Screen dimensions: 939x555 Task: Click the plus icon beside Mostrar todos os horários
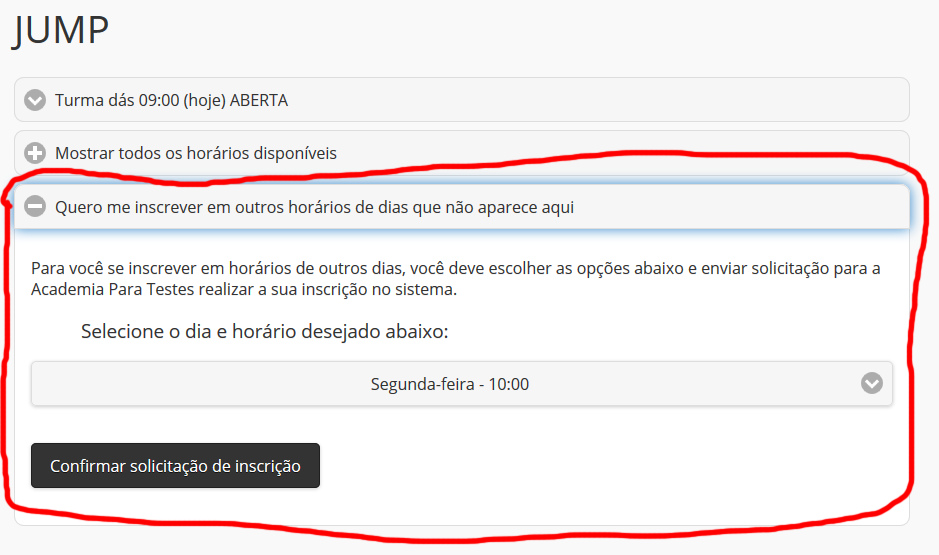coord(36,153)
